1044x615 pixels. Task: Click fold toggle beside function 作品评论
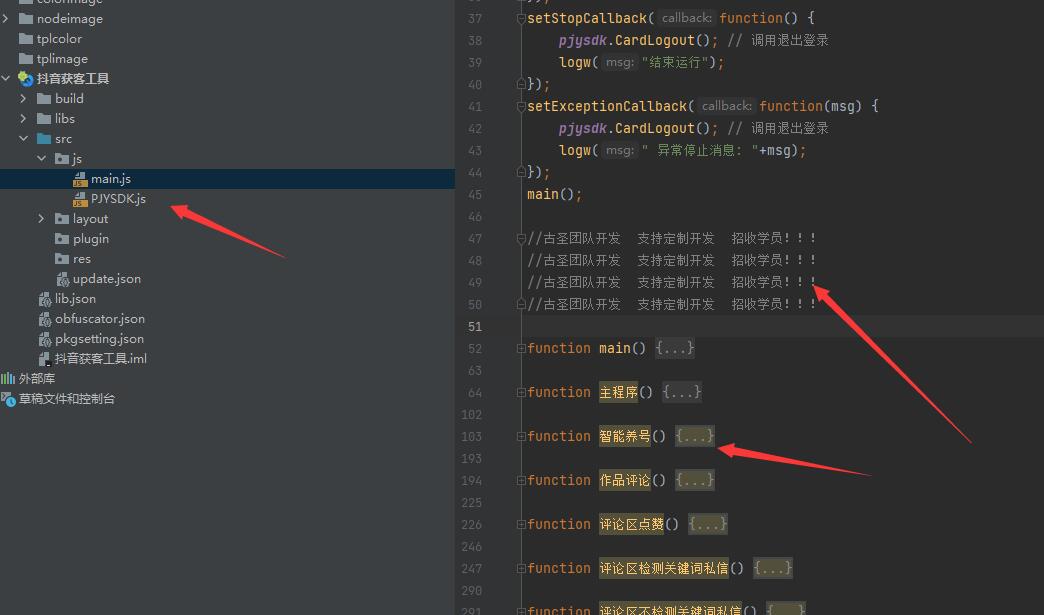click(x=521, y=481)
